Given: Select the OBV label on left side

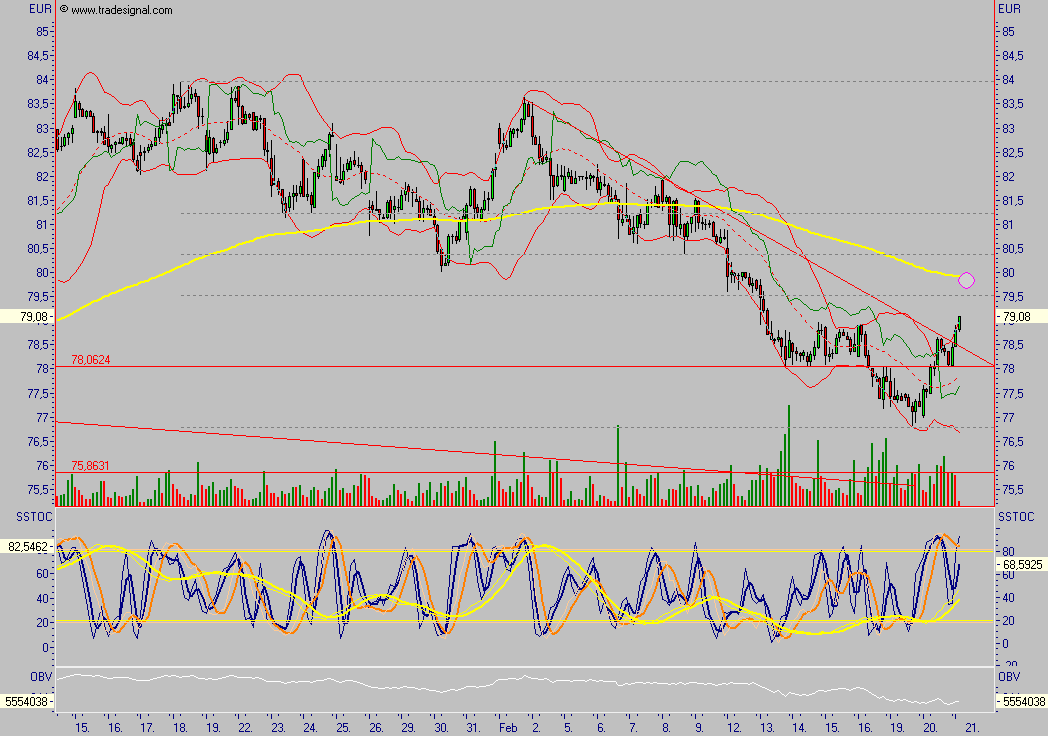Looking at the screenshot, I should click(41, 677).
